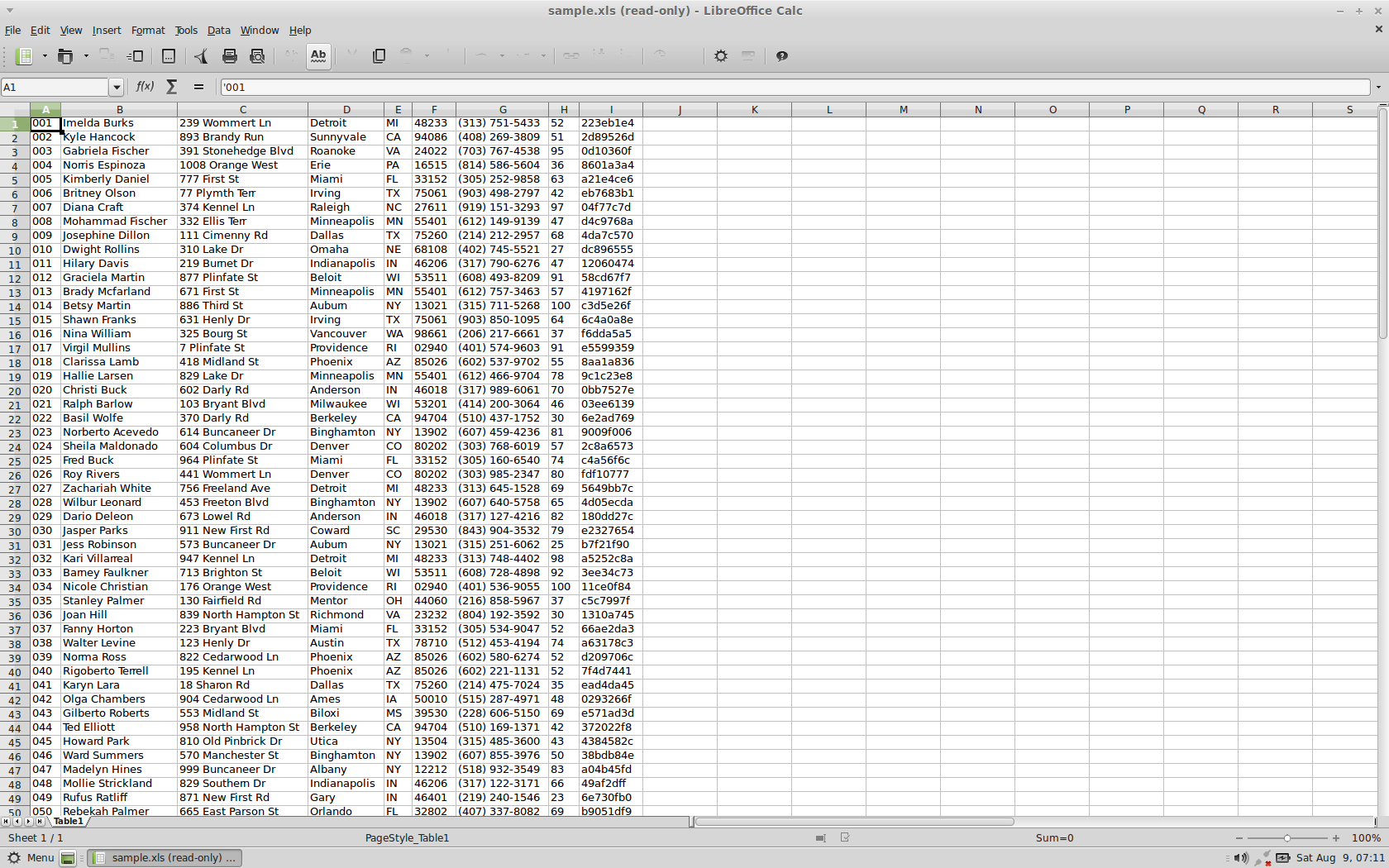
Task: Click the New spreadsheet icon
Action: coord(25,56)
